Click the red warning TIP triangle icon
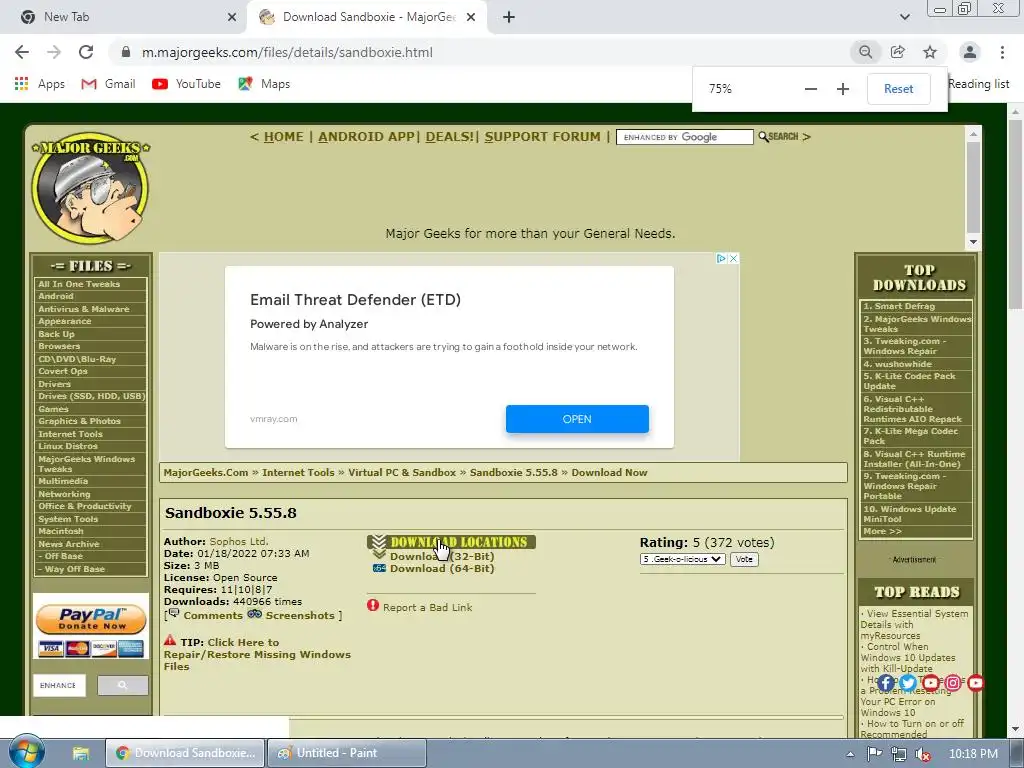Viewport: 1024px width, 768px height. [x=170, y=641]
